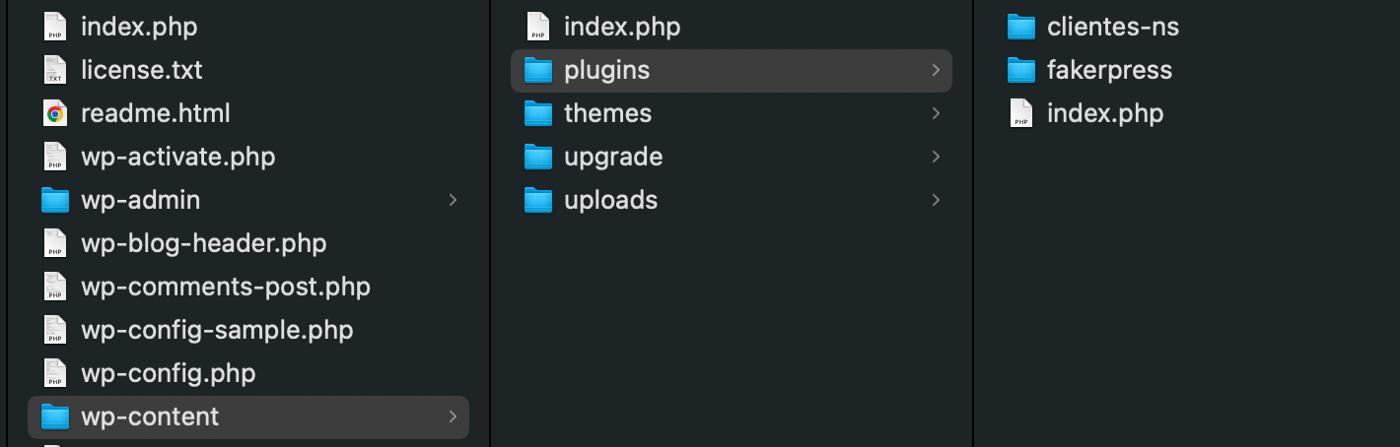
Task: Click the plugins folder icon
Action: (x=538, y=70)
